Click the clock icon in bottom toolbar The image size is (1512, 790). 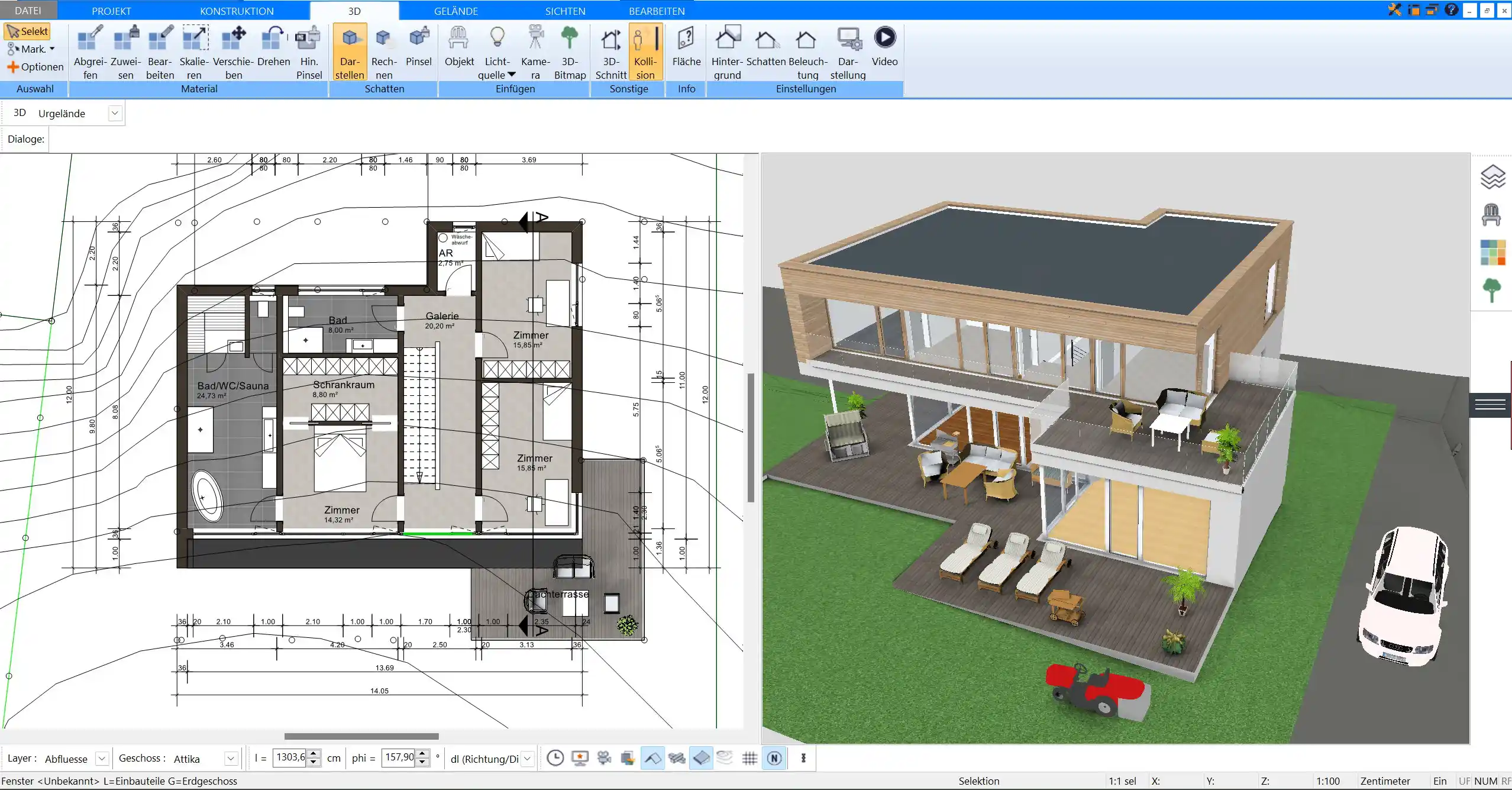tap(555, 758)
